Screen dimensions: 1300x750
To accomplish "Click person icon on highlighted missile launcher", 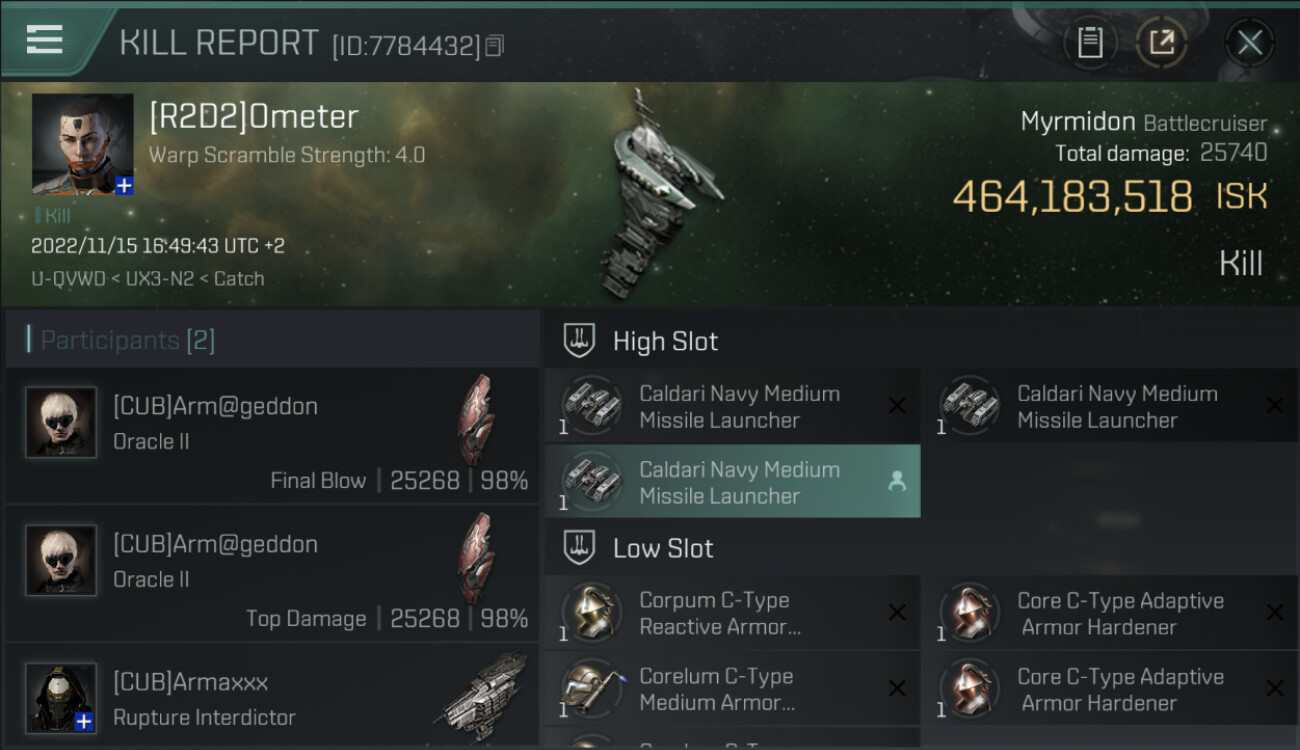I will (x=897, y=482).
